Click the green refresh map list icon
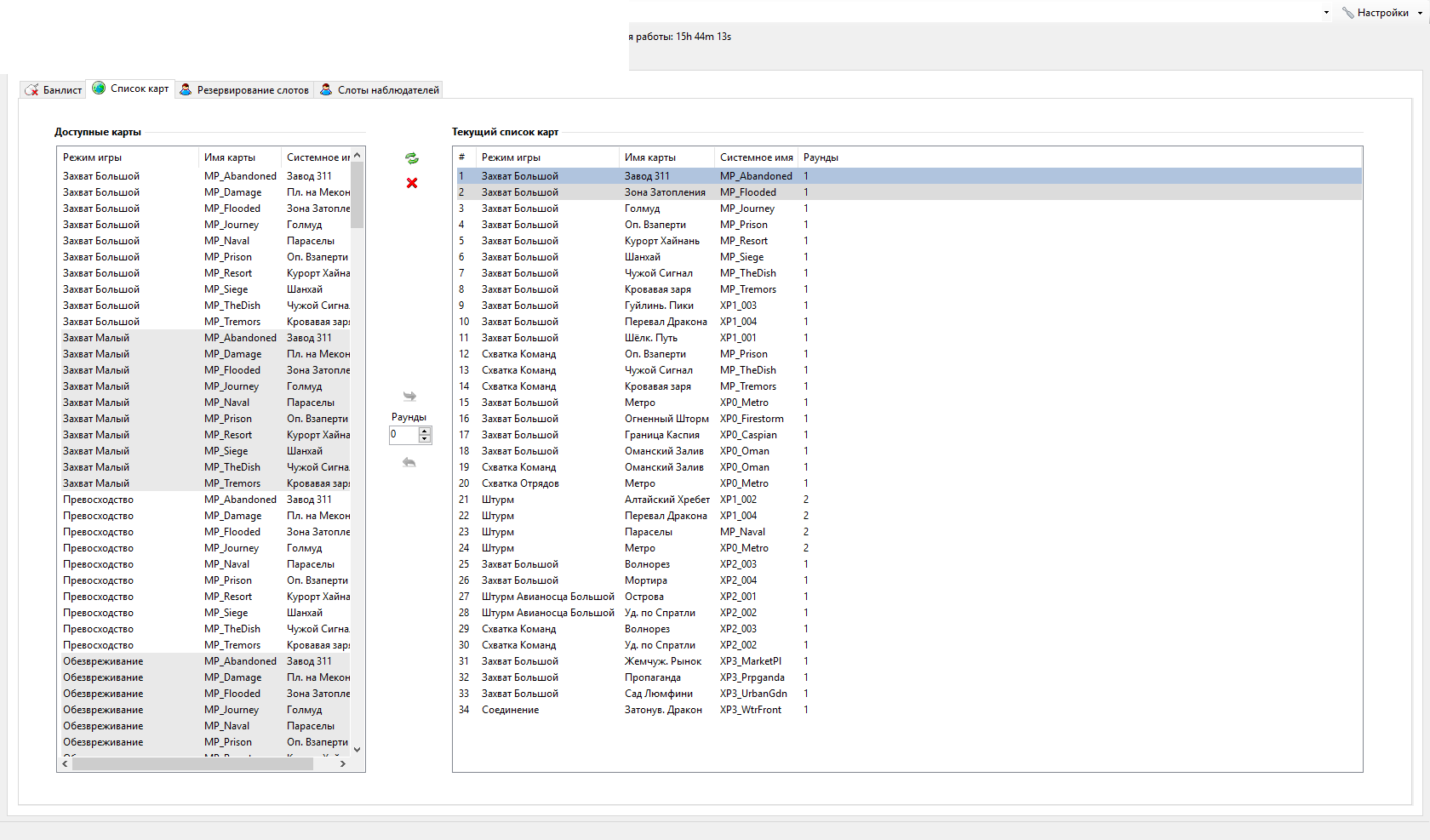 pos(412,158)
